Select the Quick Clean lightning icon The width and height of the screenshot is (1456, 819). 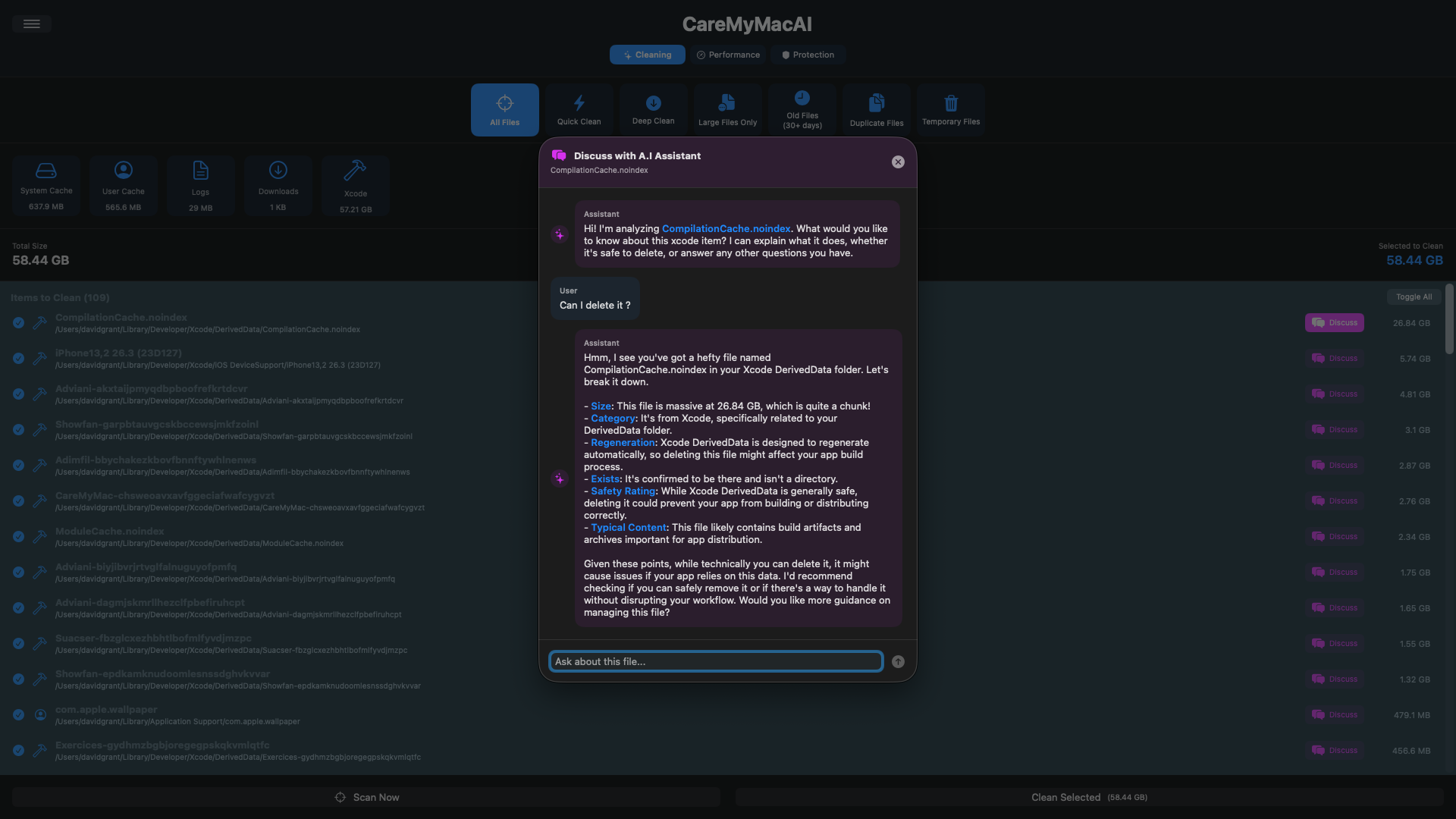pos(579,103)
